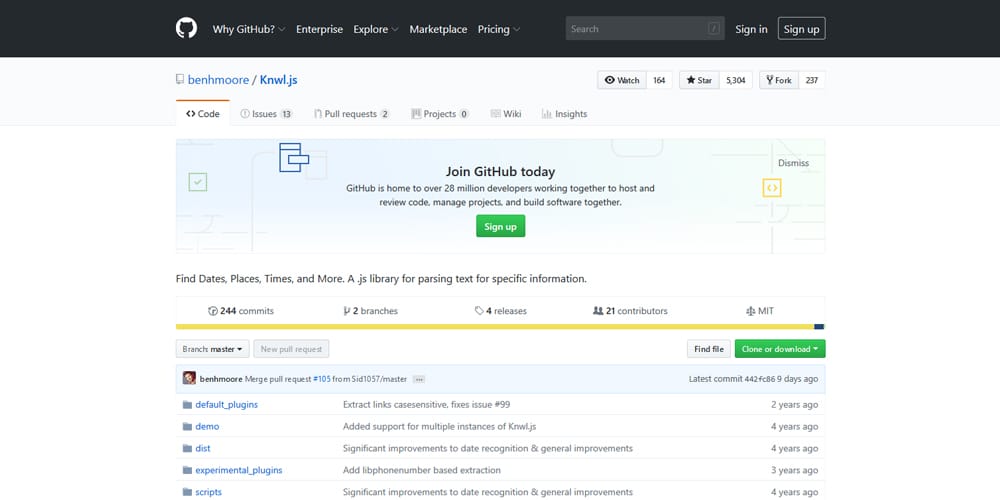Screen dimensions: 1000x500
Task: Click the Find file button
Action: click(709, 349)
